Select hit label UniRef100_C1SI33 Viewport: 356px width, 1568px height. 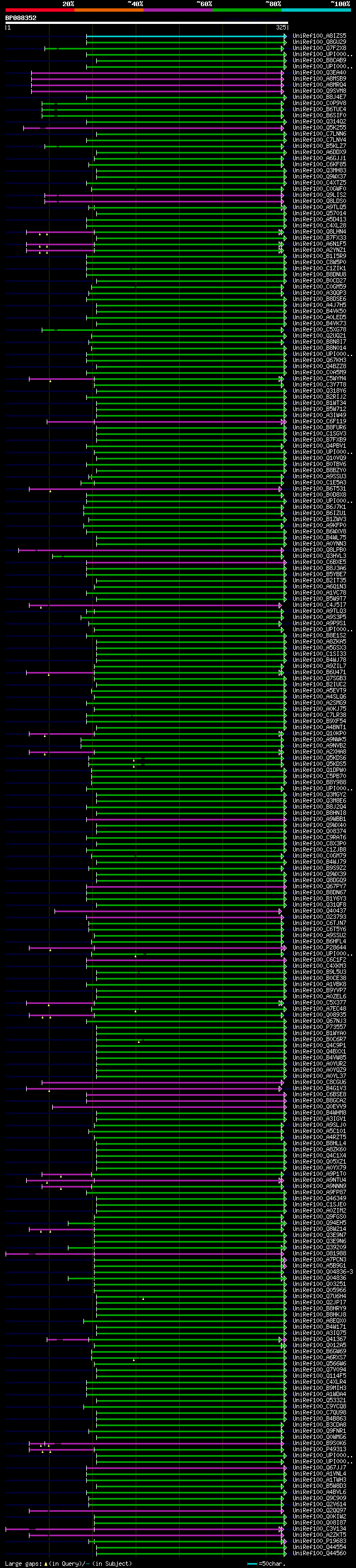tap(319, 654)
